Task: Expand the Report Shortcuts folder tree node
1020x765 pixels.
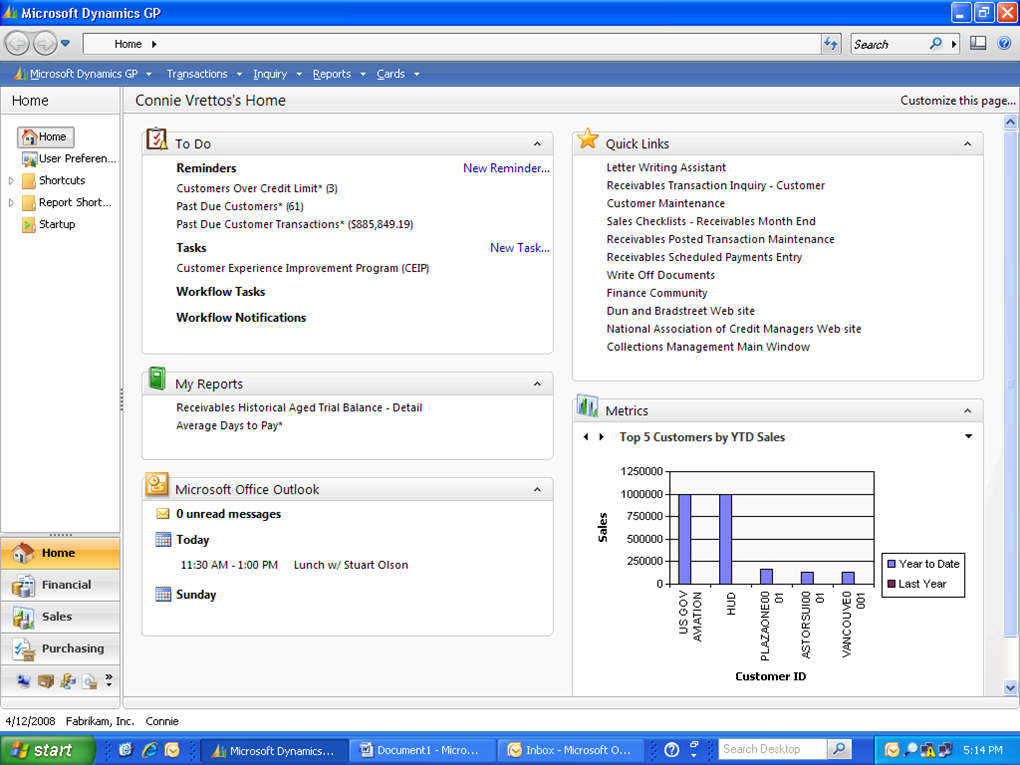Action: click(x=11, y=203)
